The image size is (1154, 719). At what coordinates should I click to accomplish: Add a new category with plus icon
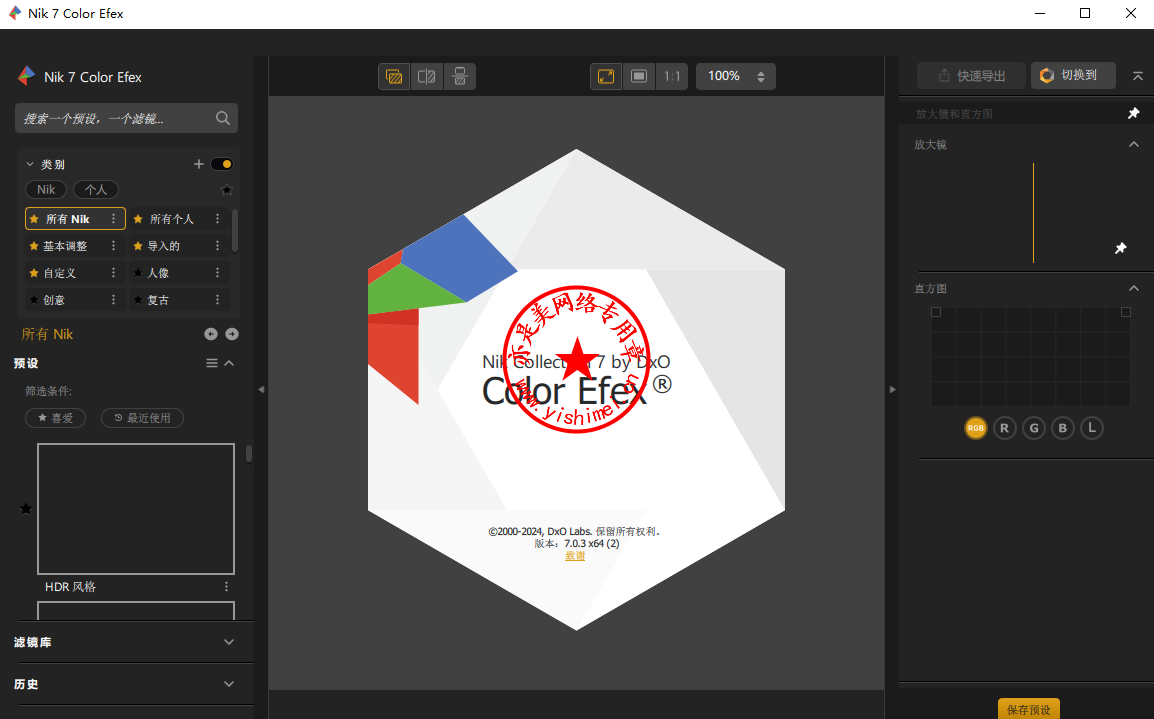tap(199, 164)
